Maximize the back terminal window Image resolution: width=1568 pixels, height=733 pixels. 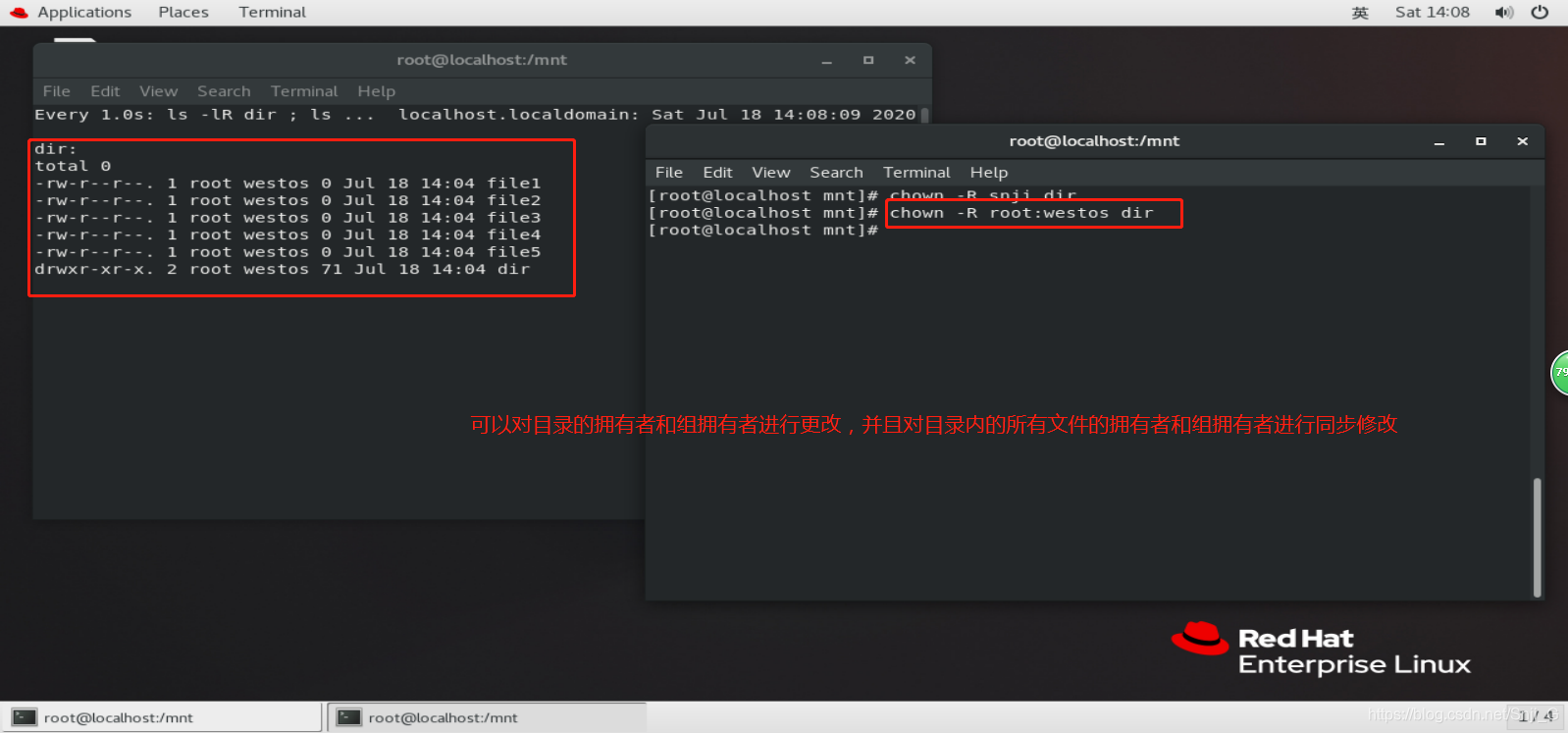pos(868,60)
